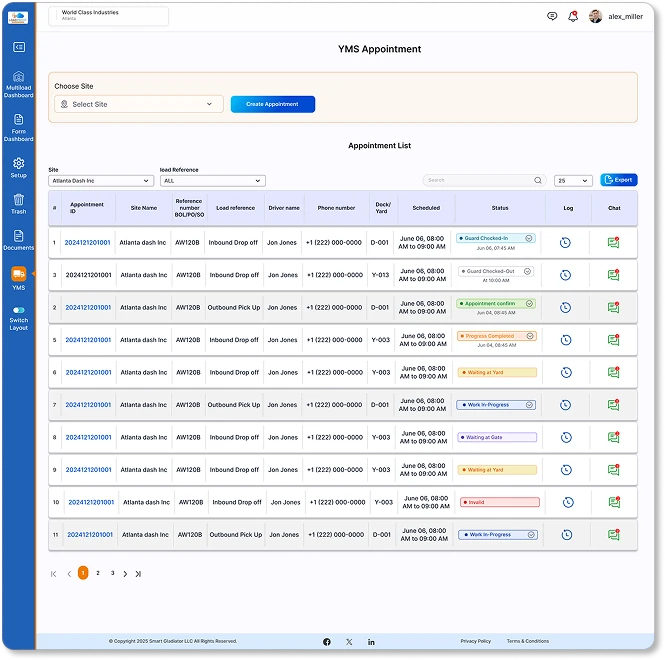This screenshot has width=665, height=660.
Task: Click the Export button
Action: [618, 180]
